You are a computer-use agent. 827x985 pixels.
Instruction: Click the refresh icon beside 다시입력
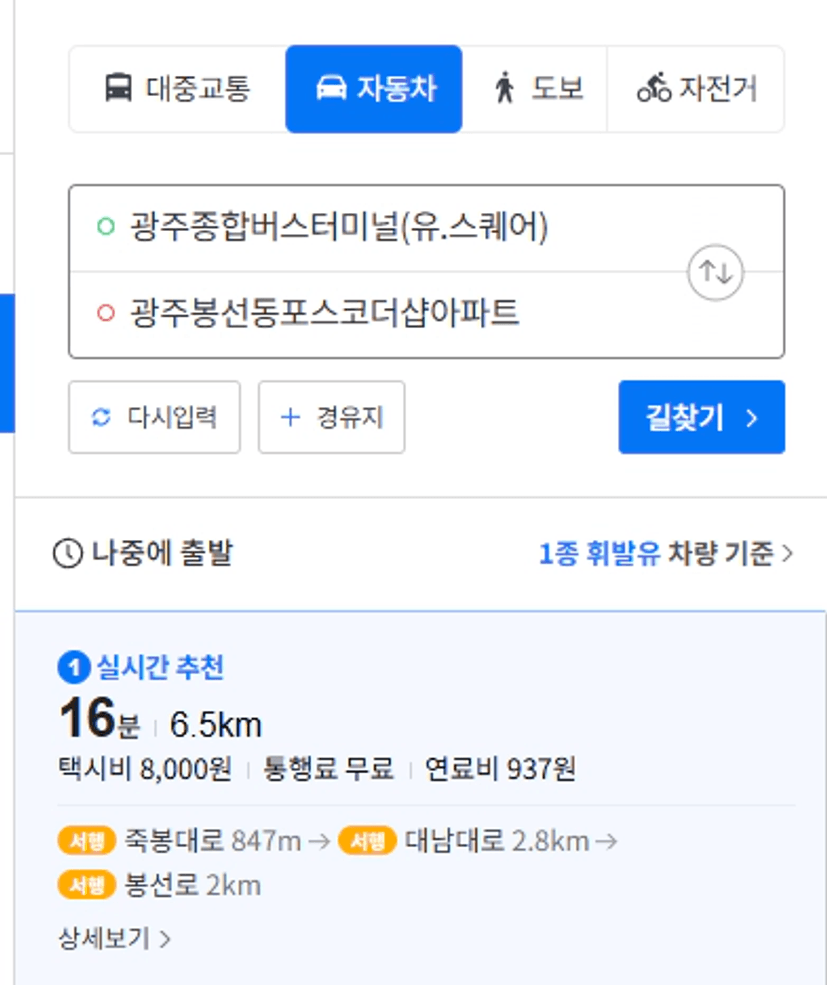coord(101,417)
